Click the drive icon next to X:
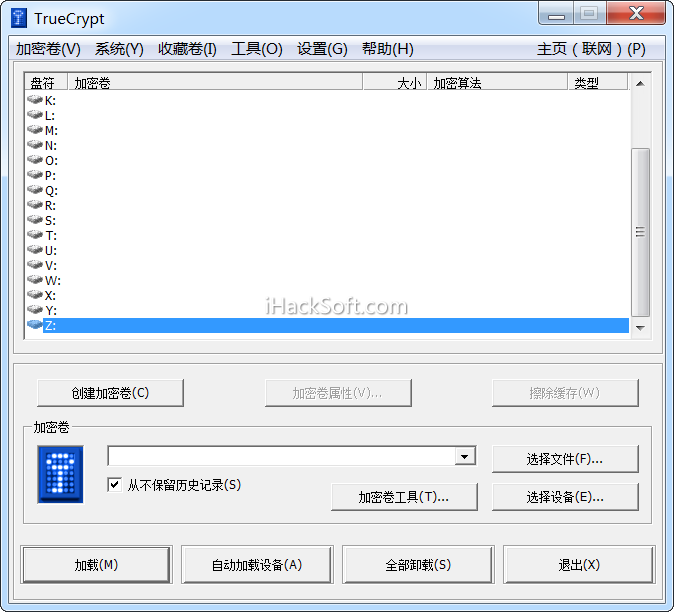674x612 pixels. (34, 295)
